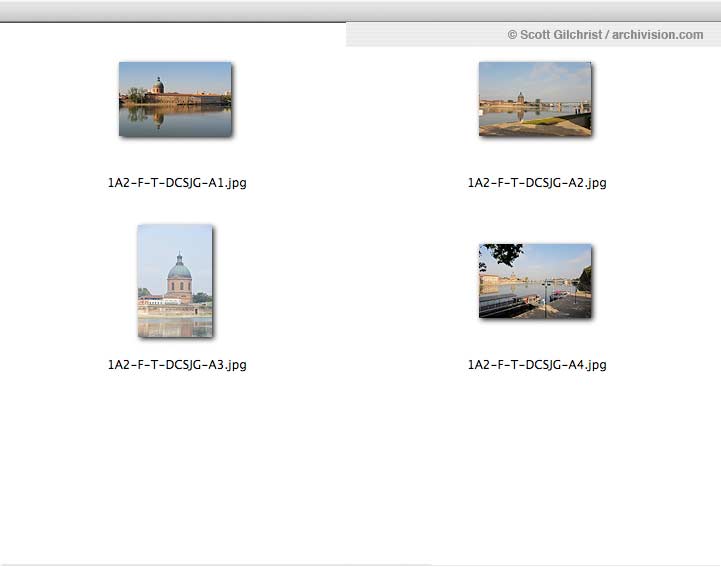Click the file name 1A2-F-T-DCSJG-A2.jpg
Viewport: 721px width, 567px height.
(x=537, y=183)
